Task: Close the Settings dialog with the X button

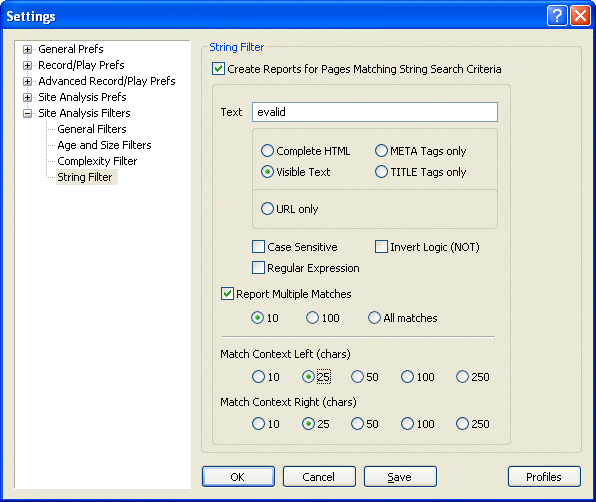Action: click(580, 16)
